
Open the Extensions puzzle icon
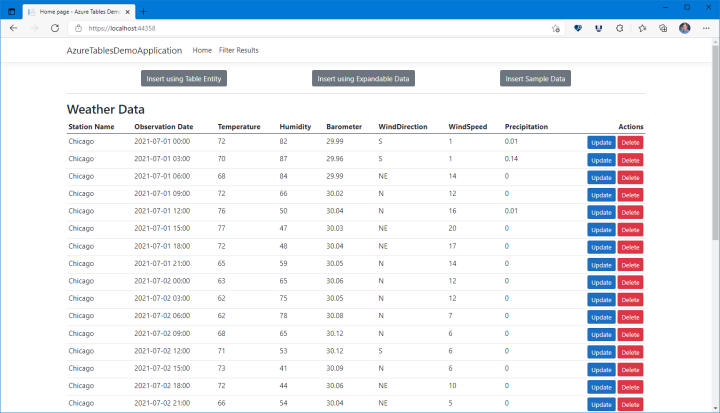pyautogui.click(x=620, y=29)
